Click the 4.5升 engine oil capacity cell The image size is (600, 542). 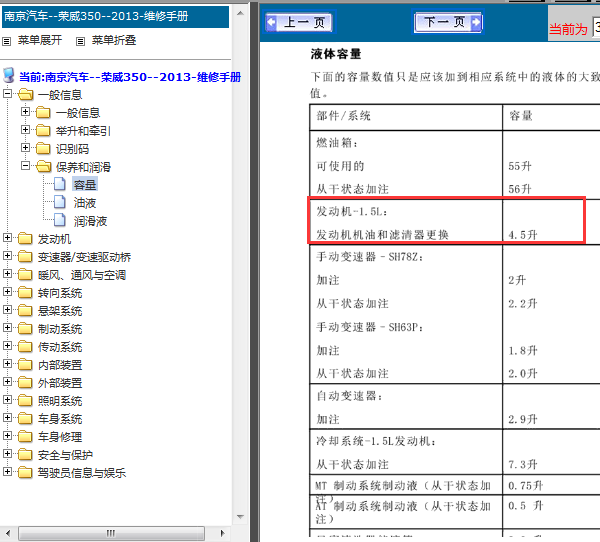pyautogui.click(x=523, y=235)
